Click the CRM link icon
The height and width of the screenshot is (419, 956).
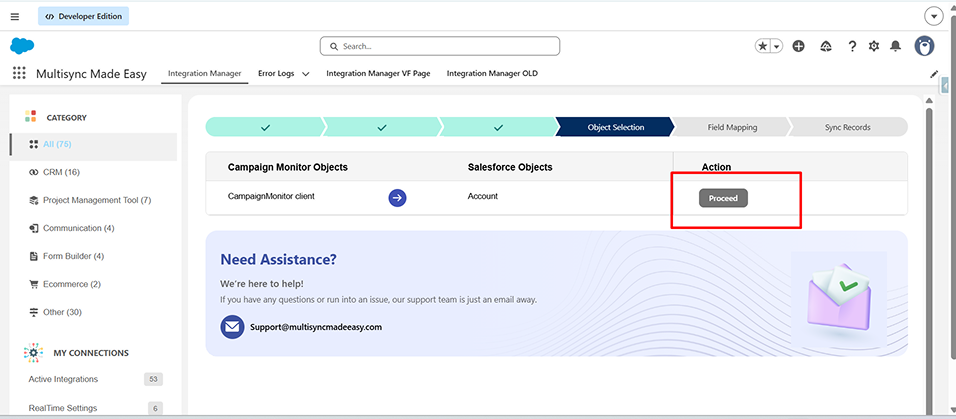coord(34,173)
